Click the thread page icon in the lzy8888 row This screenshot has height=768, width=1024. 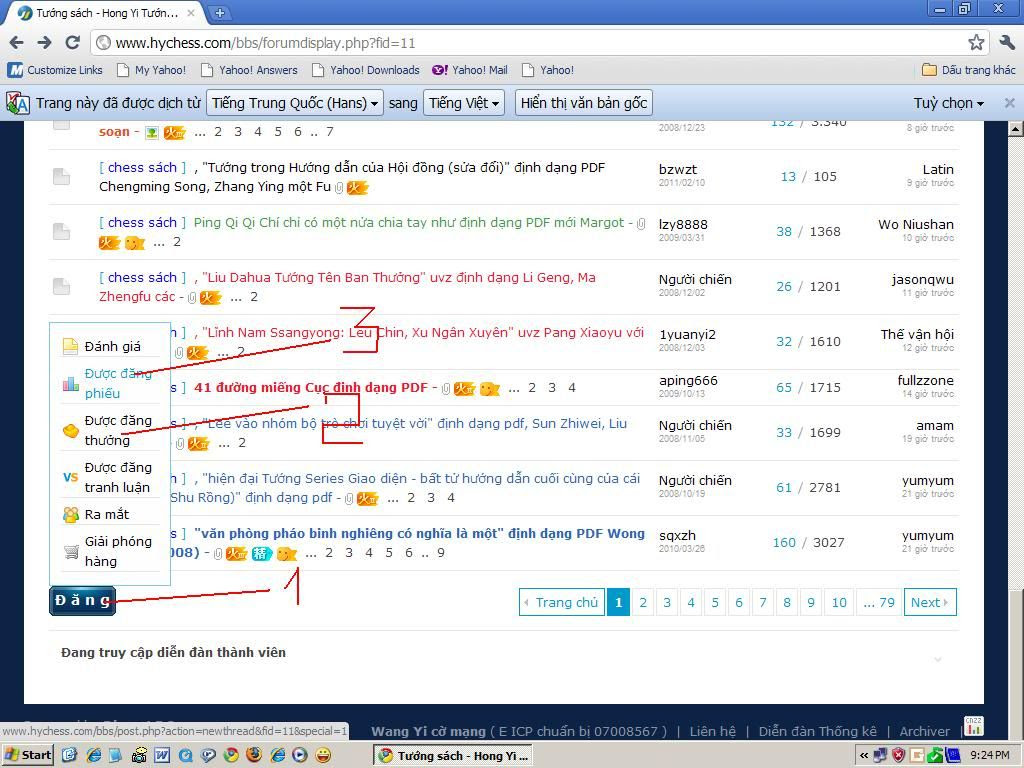pyautogui.click(x=61, y=231)
